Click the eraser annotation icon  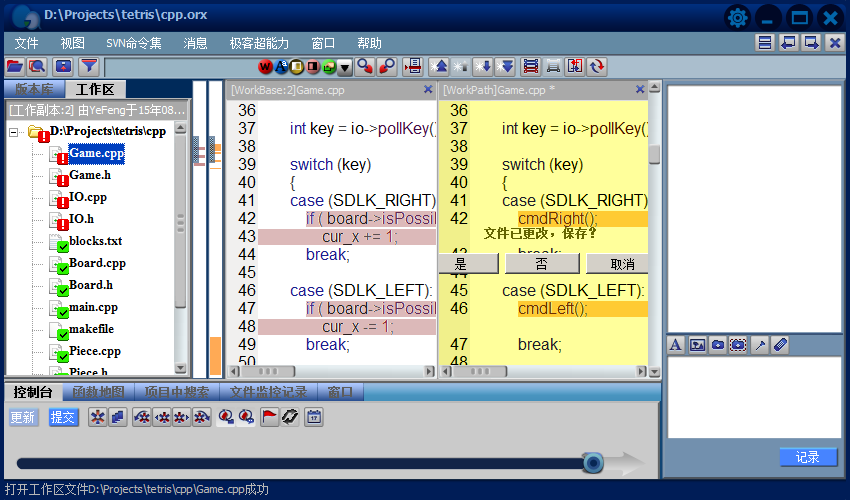click(780, 345)
